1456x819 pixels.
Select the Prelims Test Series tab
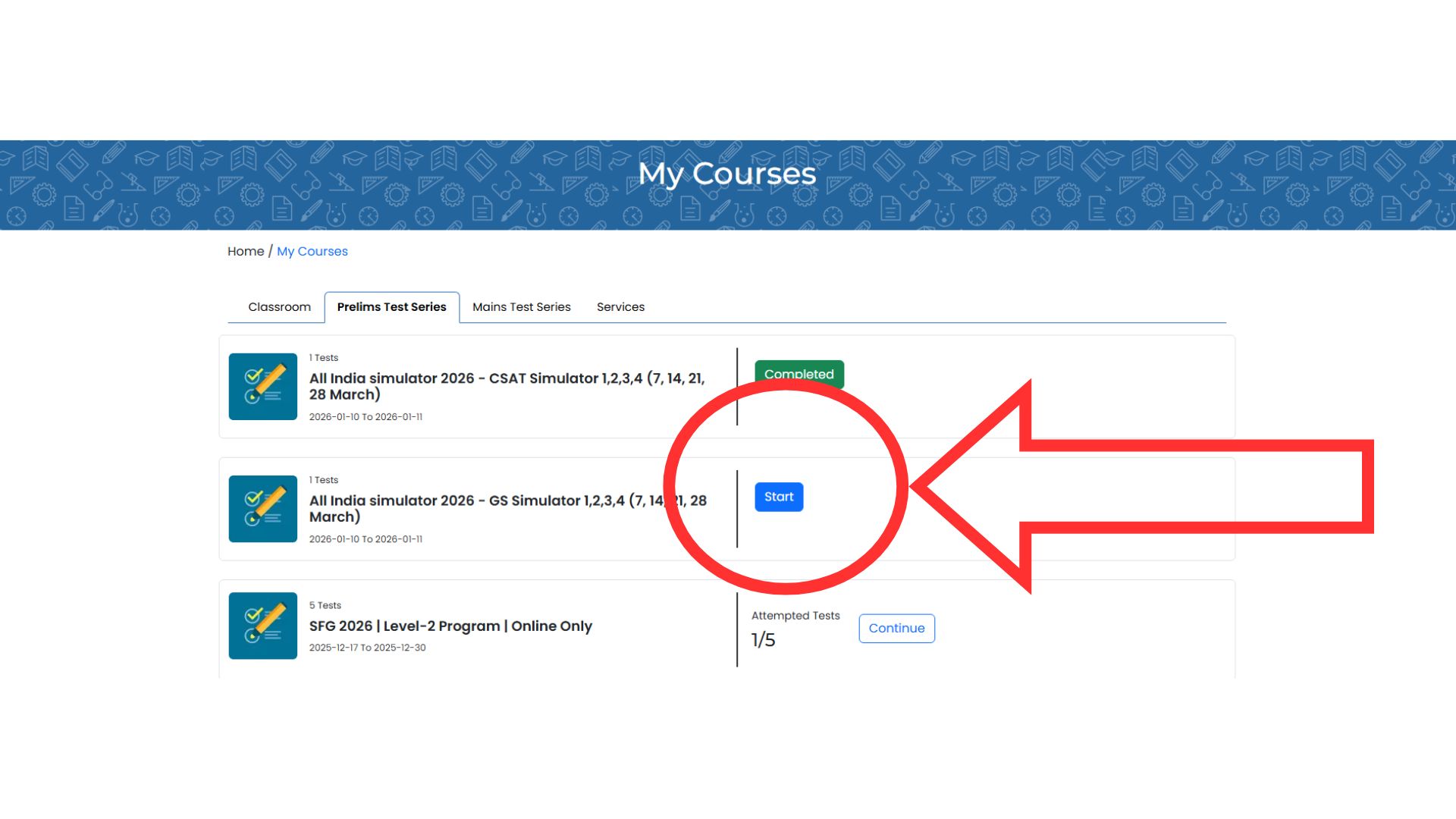[x=391, y=307]
